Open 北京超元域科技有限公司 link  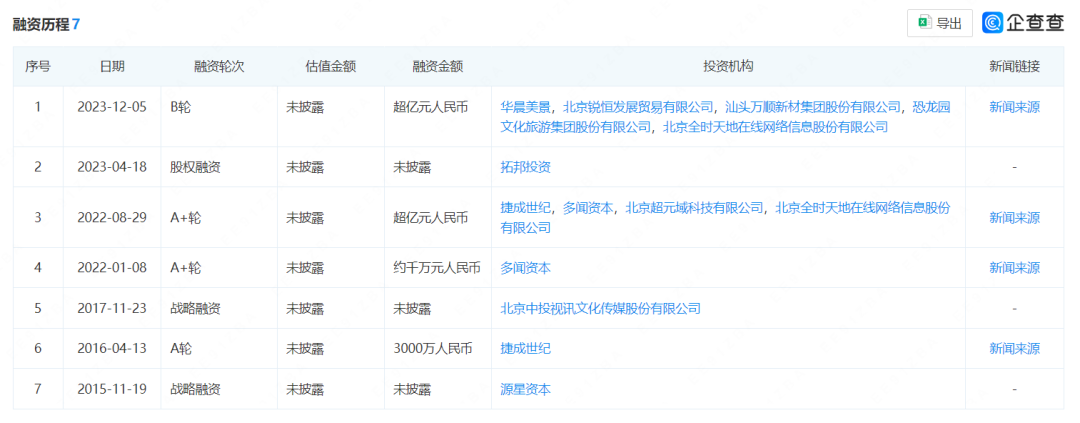coord(694,207)
